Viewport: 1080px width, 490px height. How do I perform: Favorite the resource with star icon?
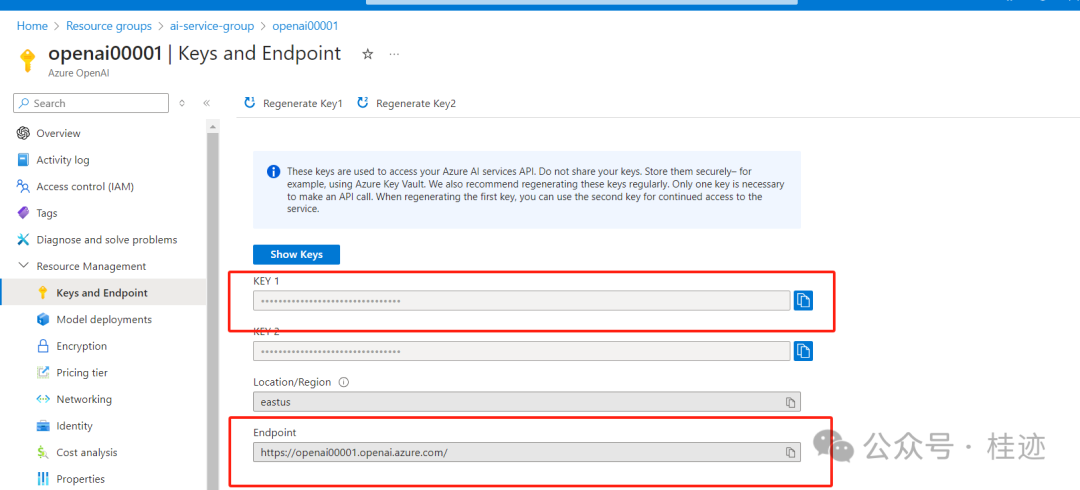click(x=368, y=54)
